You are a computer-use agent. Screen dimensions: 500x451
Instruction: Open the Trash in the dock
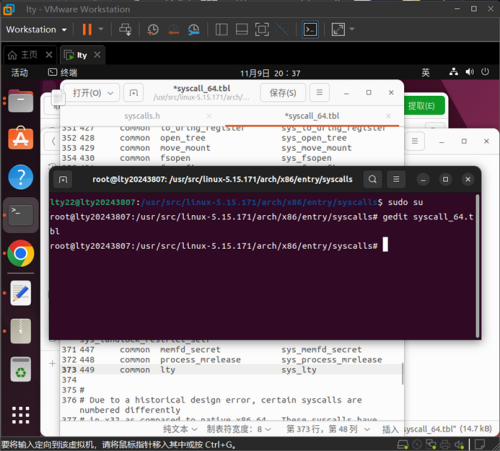[x=21, y=369]
